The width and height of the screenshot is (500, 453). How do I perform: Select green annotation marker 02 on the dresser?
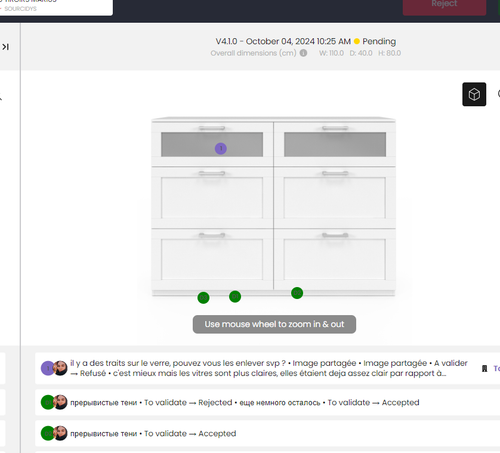click(x=297, y=293)
